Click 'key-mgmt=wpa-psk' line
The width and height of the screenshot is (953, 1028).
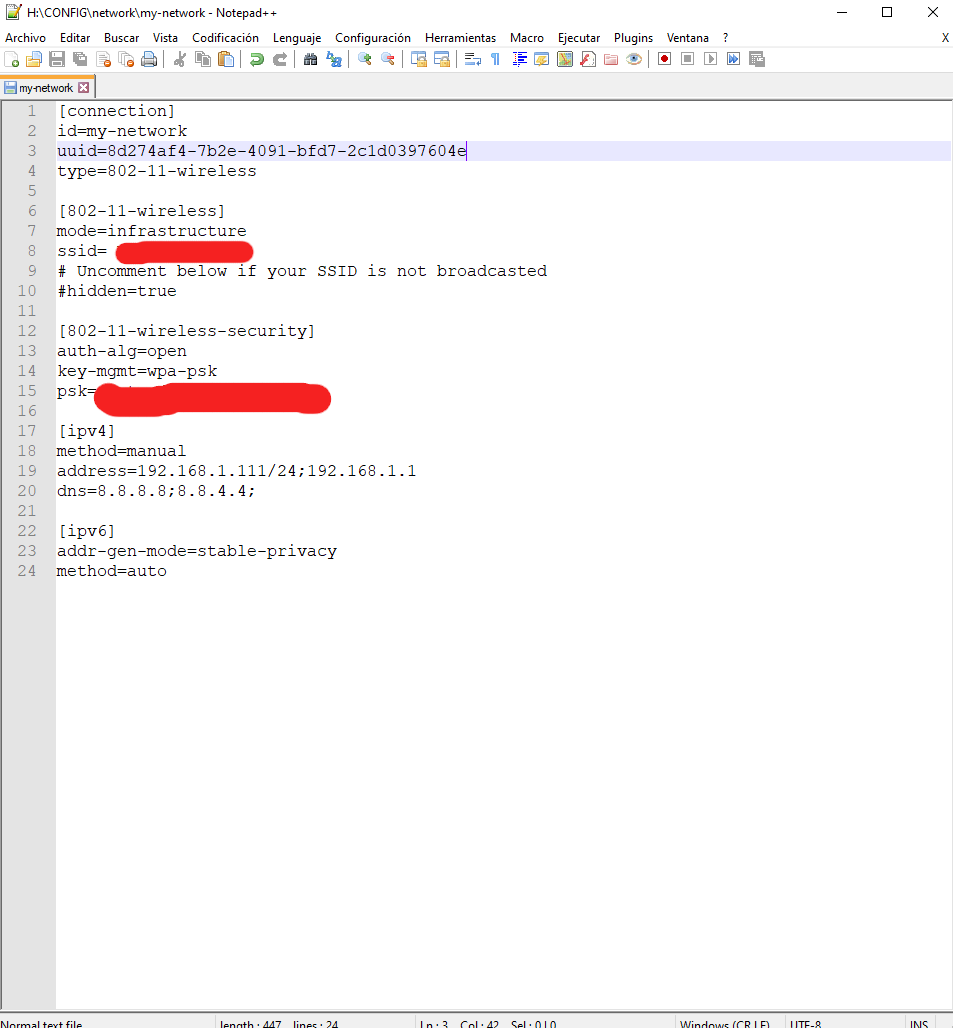(137, 371)
